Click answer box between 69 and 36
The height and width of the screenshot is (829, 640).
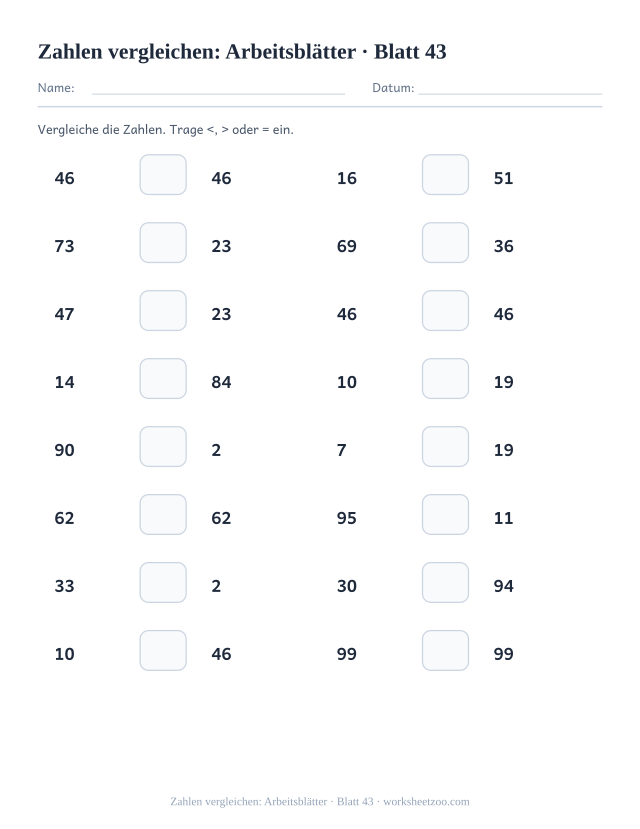[445, 243]
